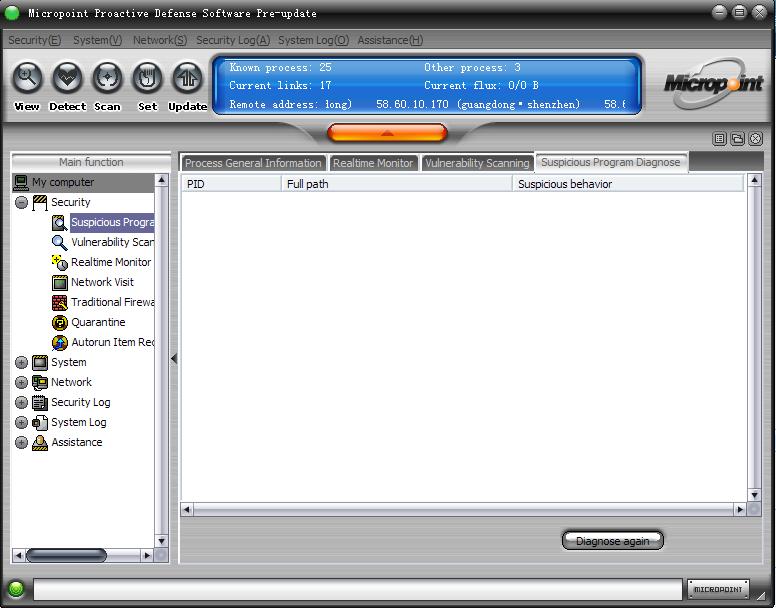Open the Assistance(H) menu
This screenshot has width=776, height=608.
(x=390, y=40)
